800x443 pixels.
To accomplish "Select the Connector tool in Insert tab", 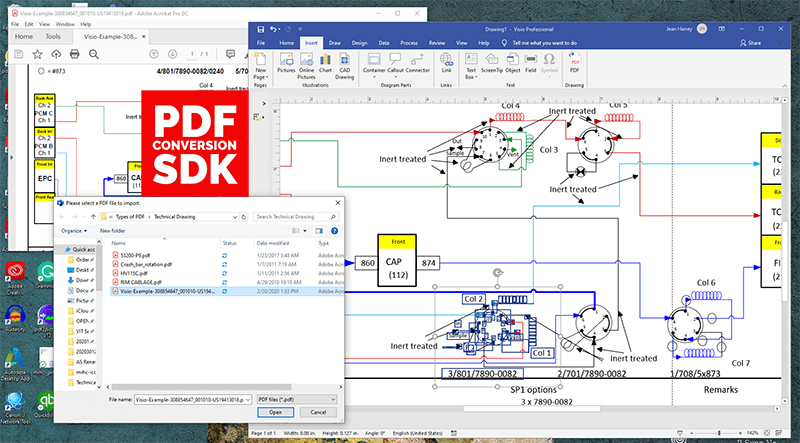I will (418, 63).
